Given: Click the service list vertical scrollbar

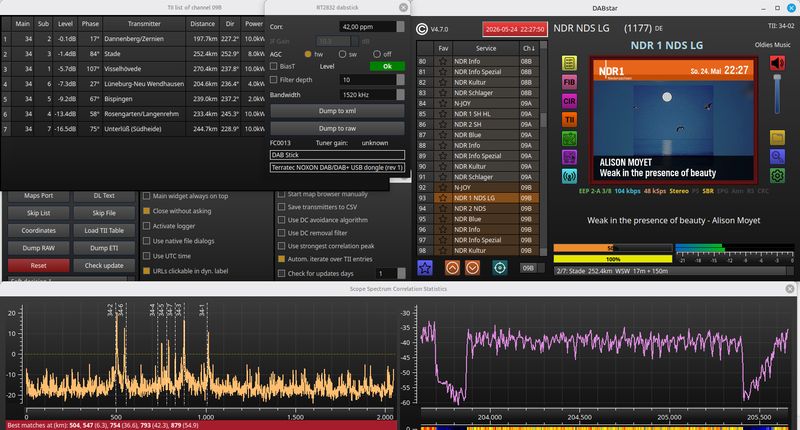Looking at the screenshot, I should click(x=543, y=148).
